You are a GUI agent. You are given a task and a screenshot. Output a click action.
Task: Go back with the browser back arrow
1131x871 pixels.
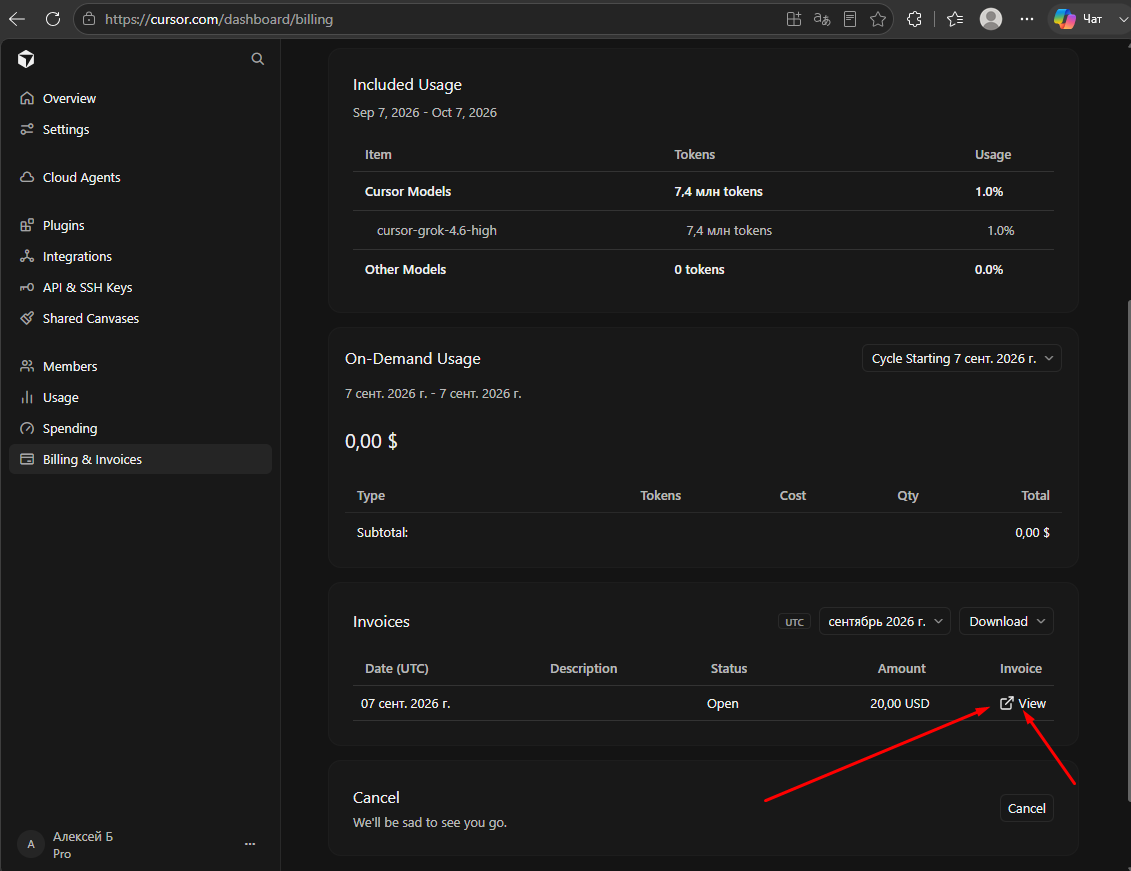[17, 19]
